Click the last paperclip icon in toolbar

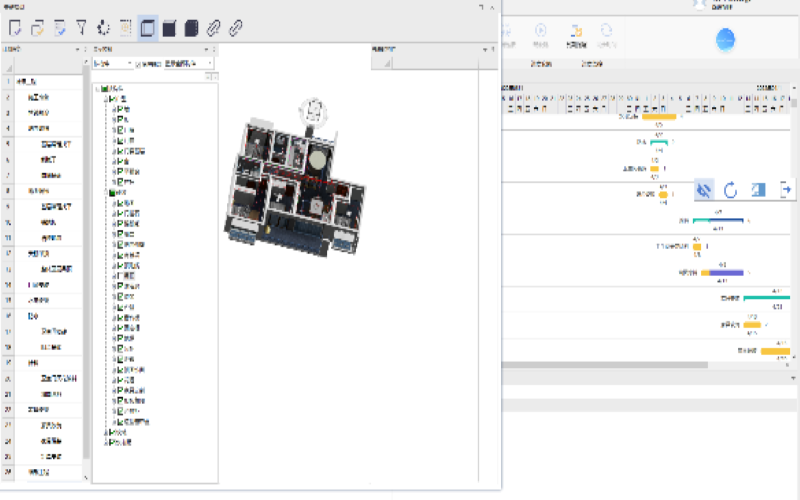click(x=235, y=28)
